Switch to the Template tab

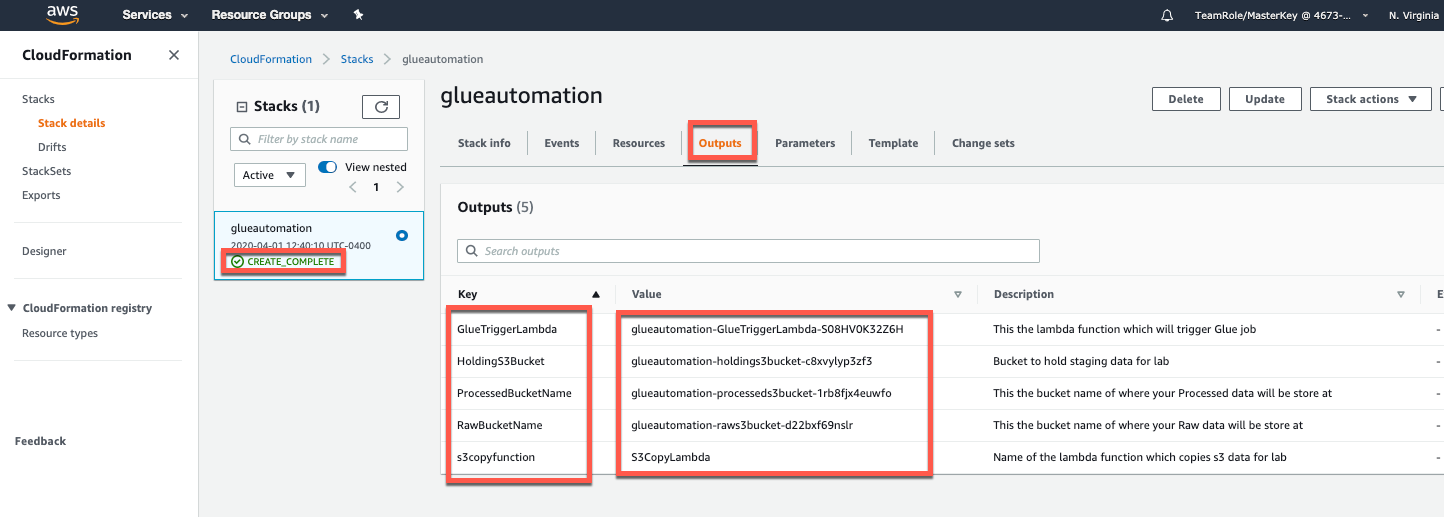click(893, 143)
